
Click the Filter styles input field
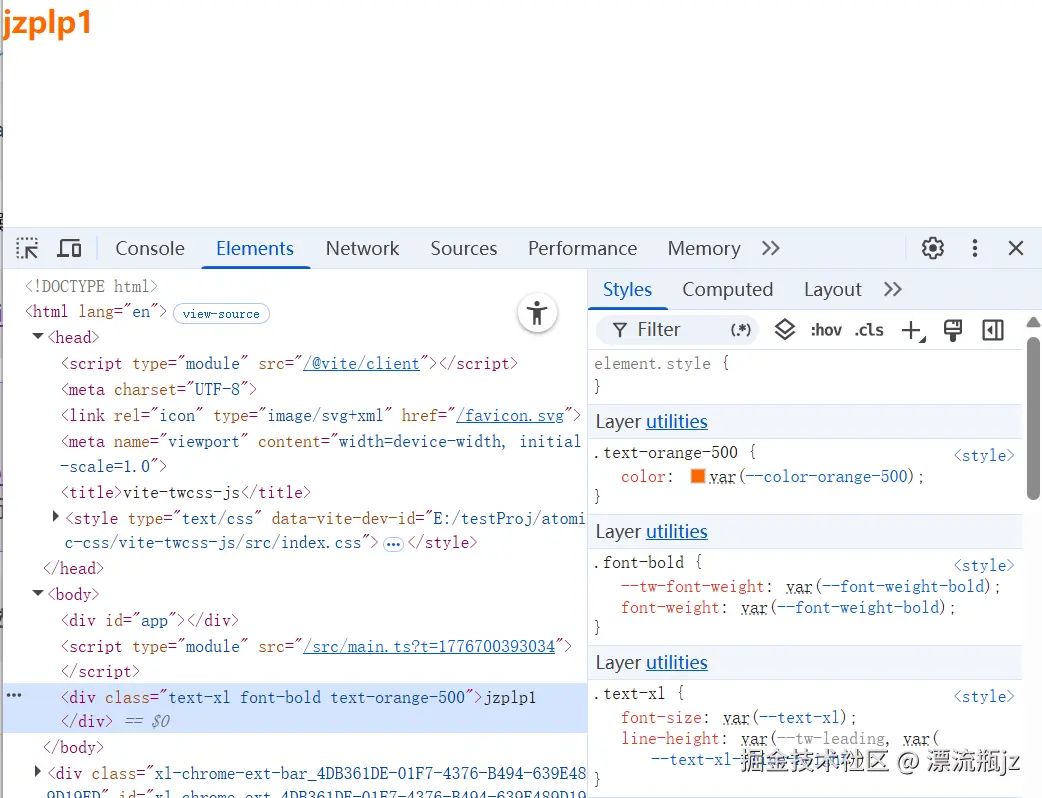coord(677,330)
